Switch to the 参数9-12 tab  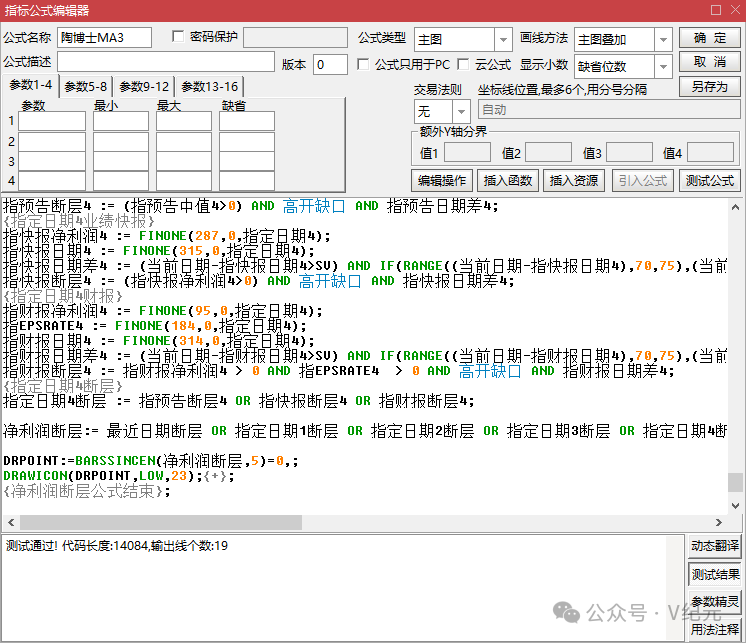144,87
